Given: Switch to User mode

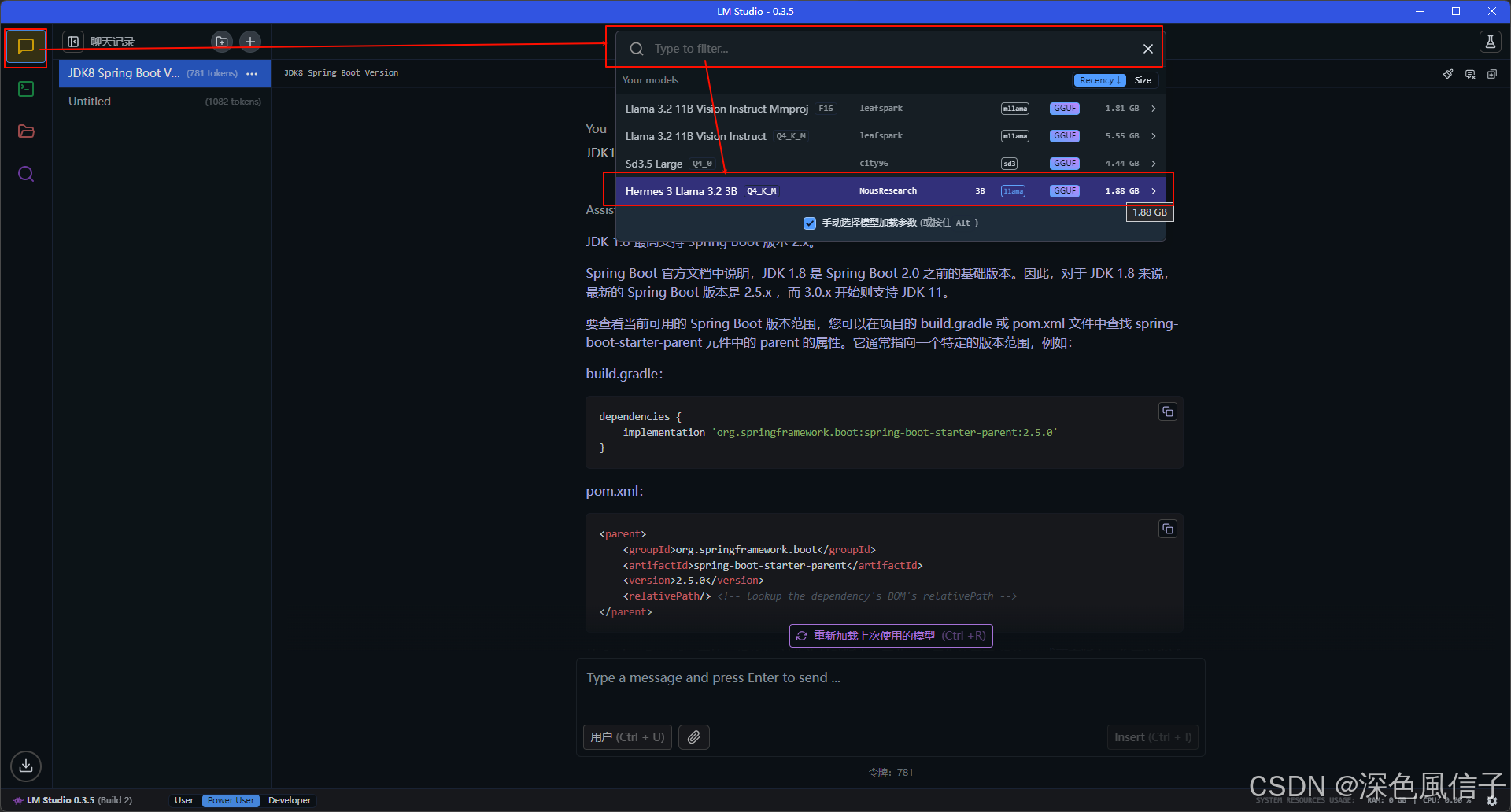Looking at the screenshot, I should [184, 800].
